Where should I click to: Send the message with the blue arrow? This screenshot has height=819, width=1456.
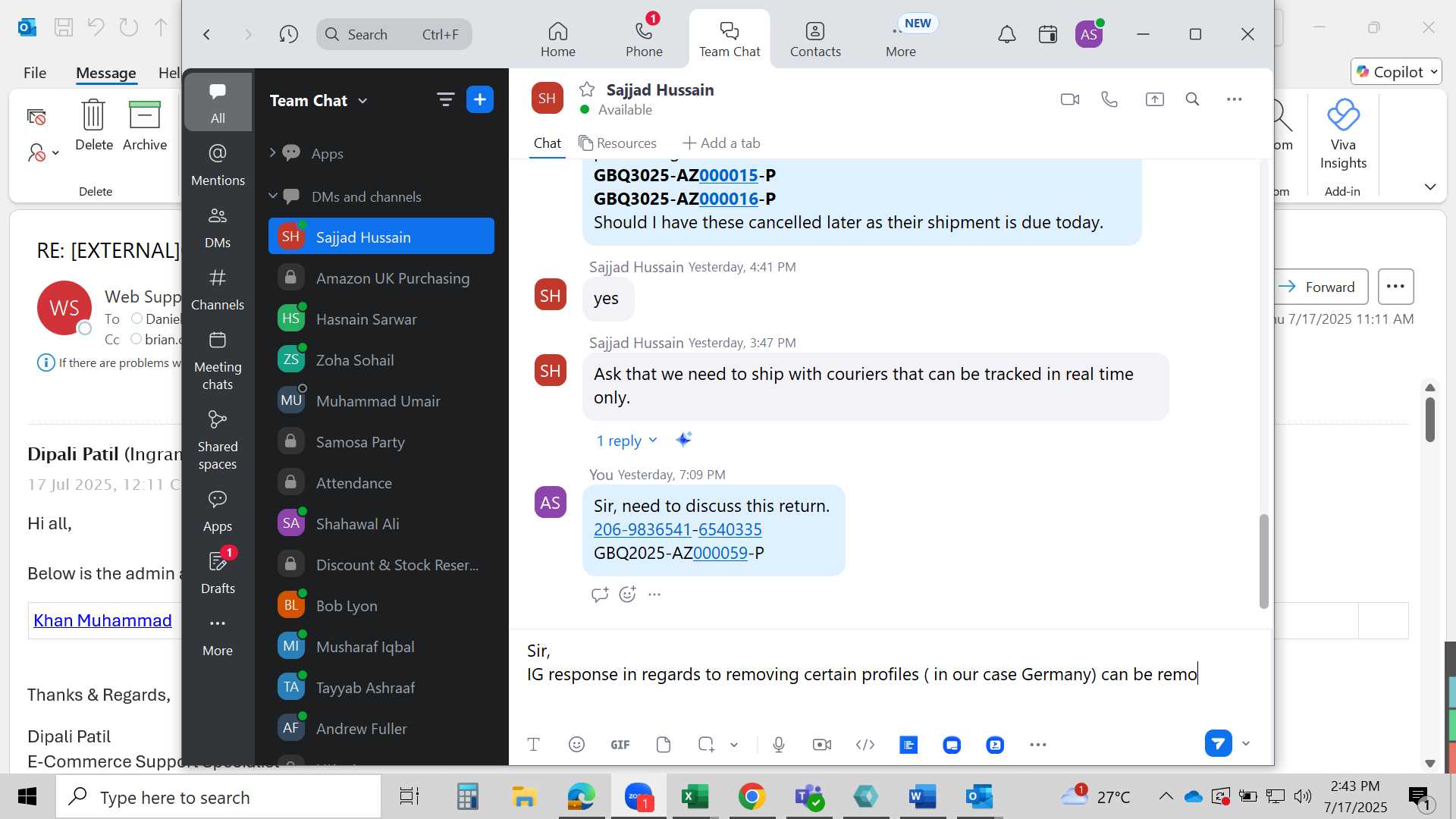coord(1218,744)
